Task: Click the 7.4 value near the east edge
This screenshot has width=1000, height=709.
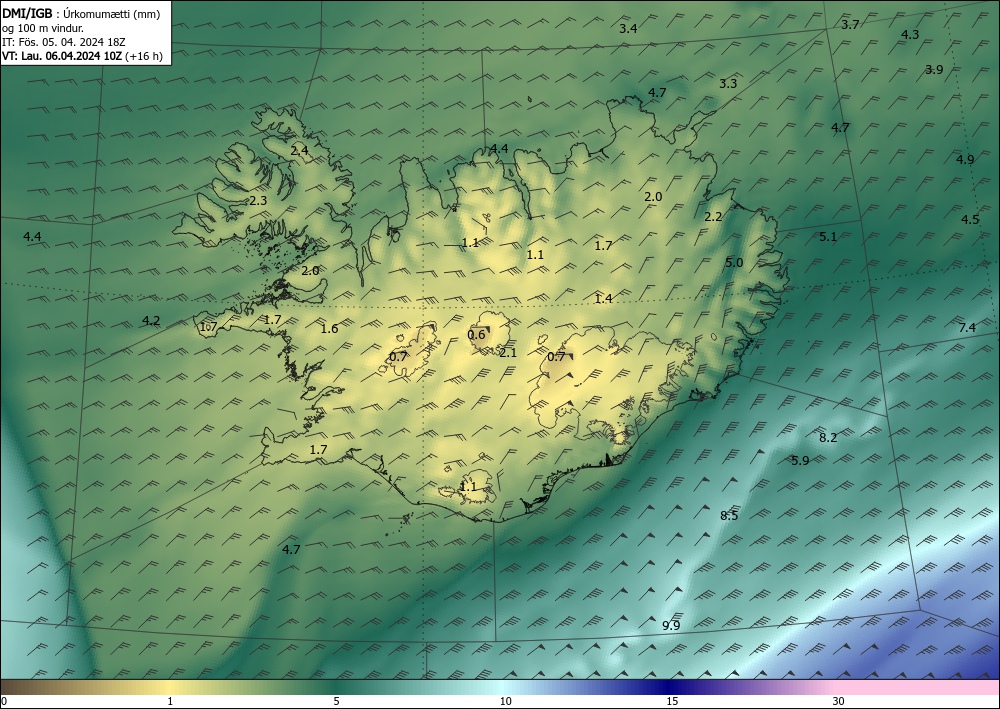Action: click(x=967, y=328)
